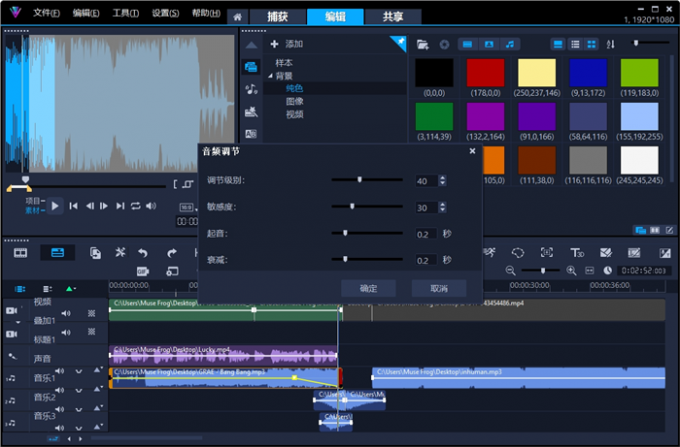The height and width of the screenshot is (447, 680).
Task: Open the media library panel icon
Action: click(x=251, y=67)
